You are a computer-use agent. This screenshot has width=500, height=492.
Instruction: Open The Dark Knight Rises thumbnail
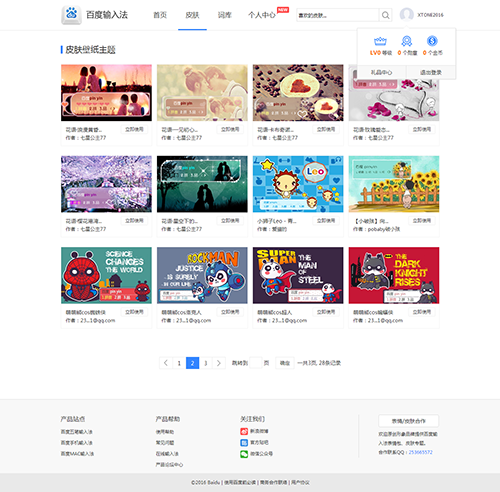(x=394, y=275)
